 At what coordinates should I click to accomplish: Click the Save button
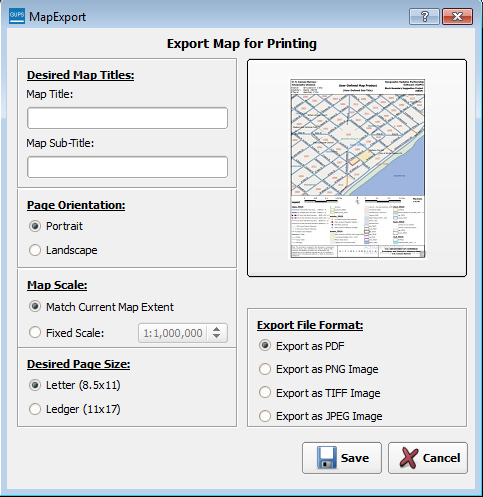pos(342,458)
